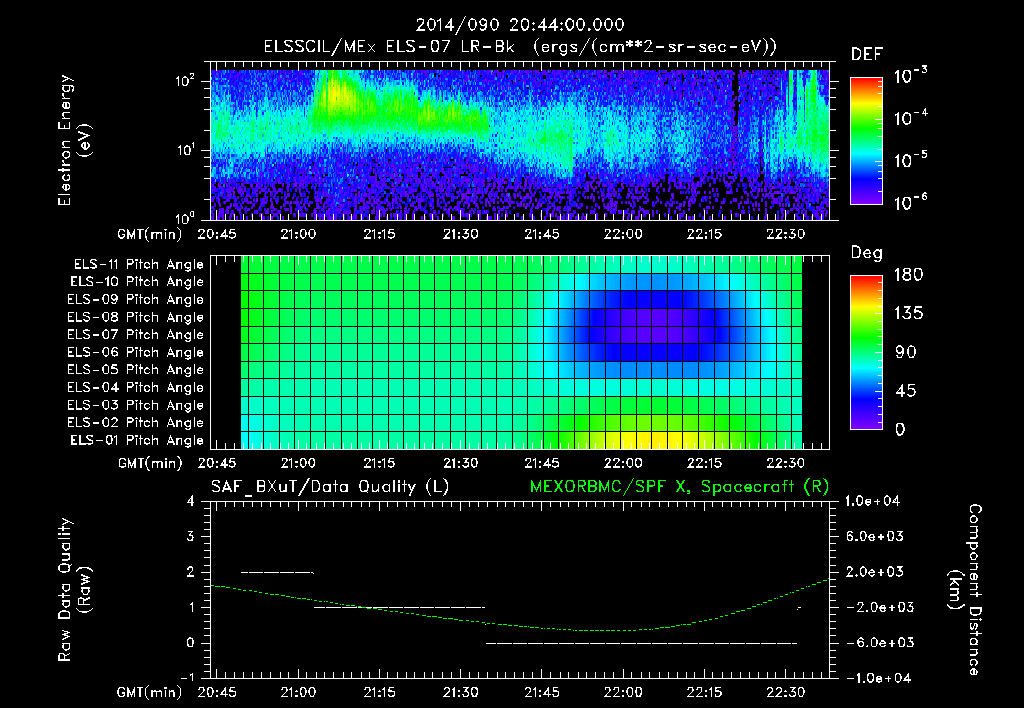The width and height of the screenshot is (1024, 708).
Task: Click the bright yellow electron burst in spectrogram
Action: click(x=336, y=95)
